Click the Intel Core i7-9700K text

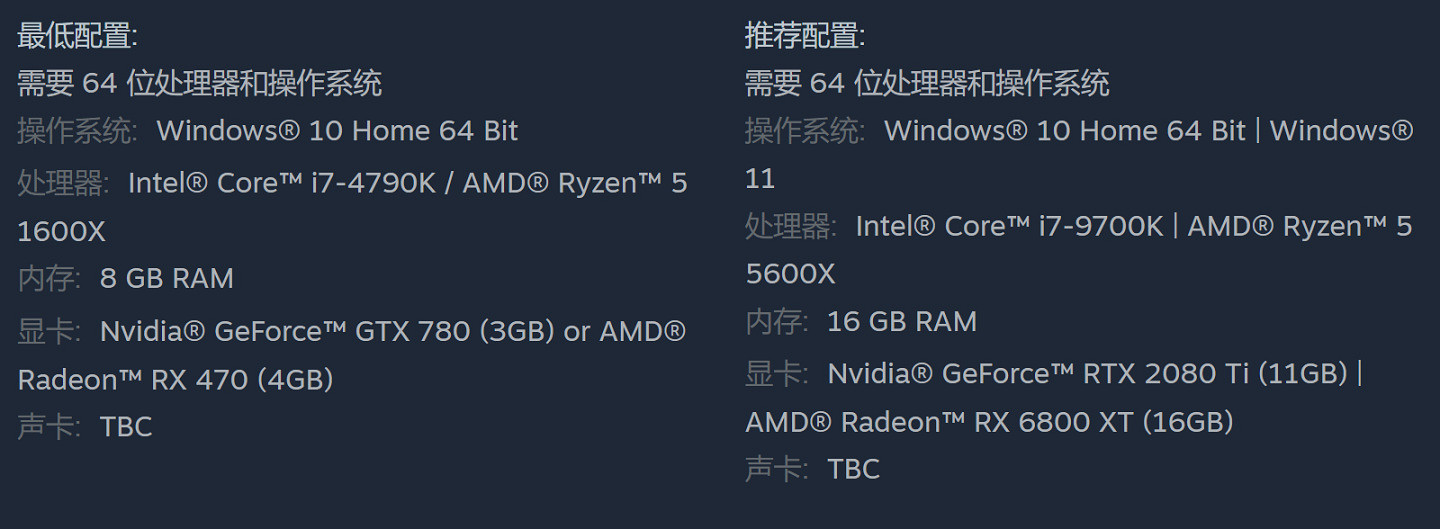click(x=1009, y=227)
